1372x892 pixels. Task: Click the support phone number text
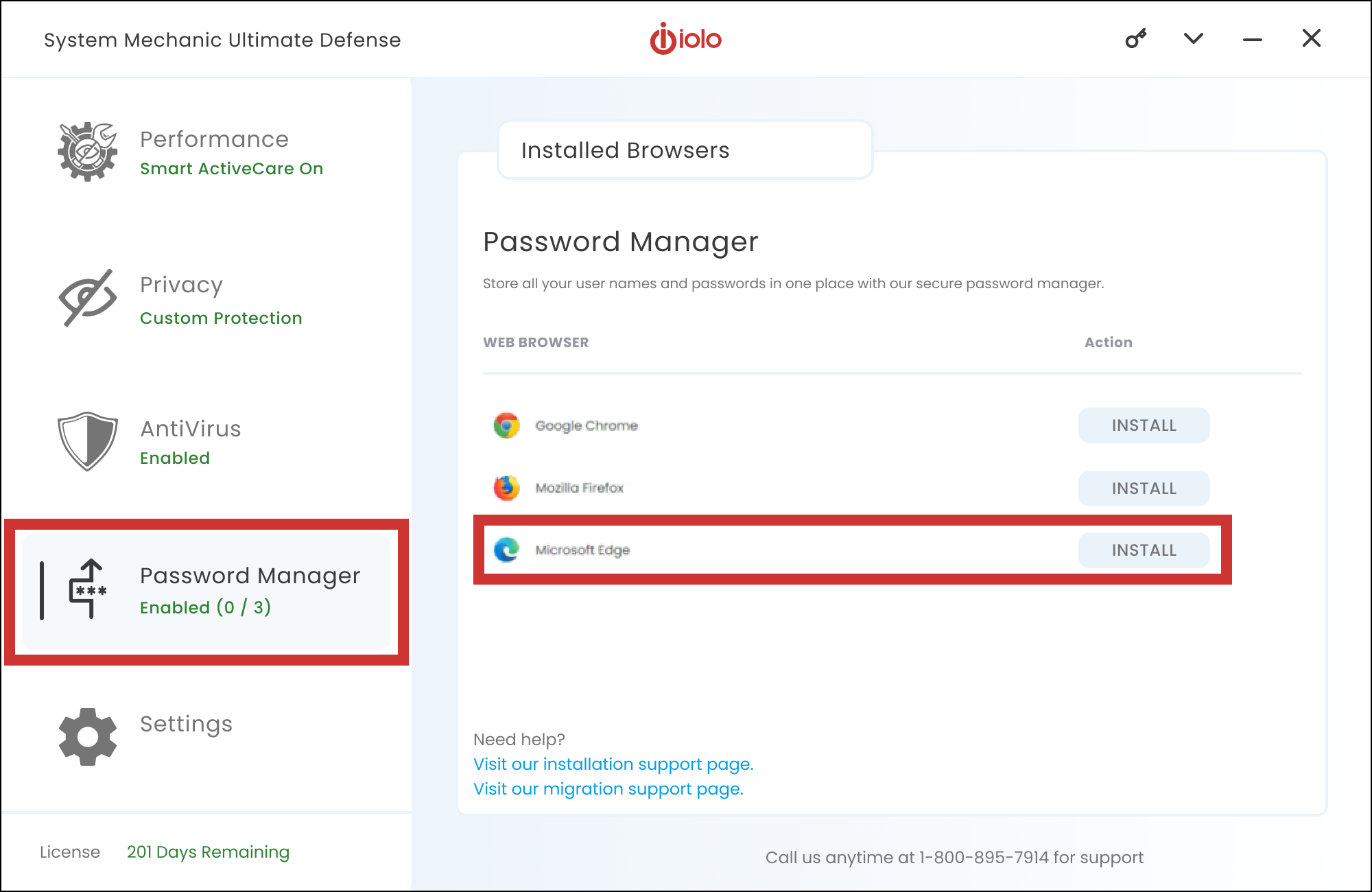click(954, 858)
